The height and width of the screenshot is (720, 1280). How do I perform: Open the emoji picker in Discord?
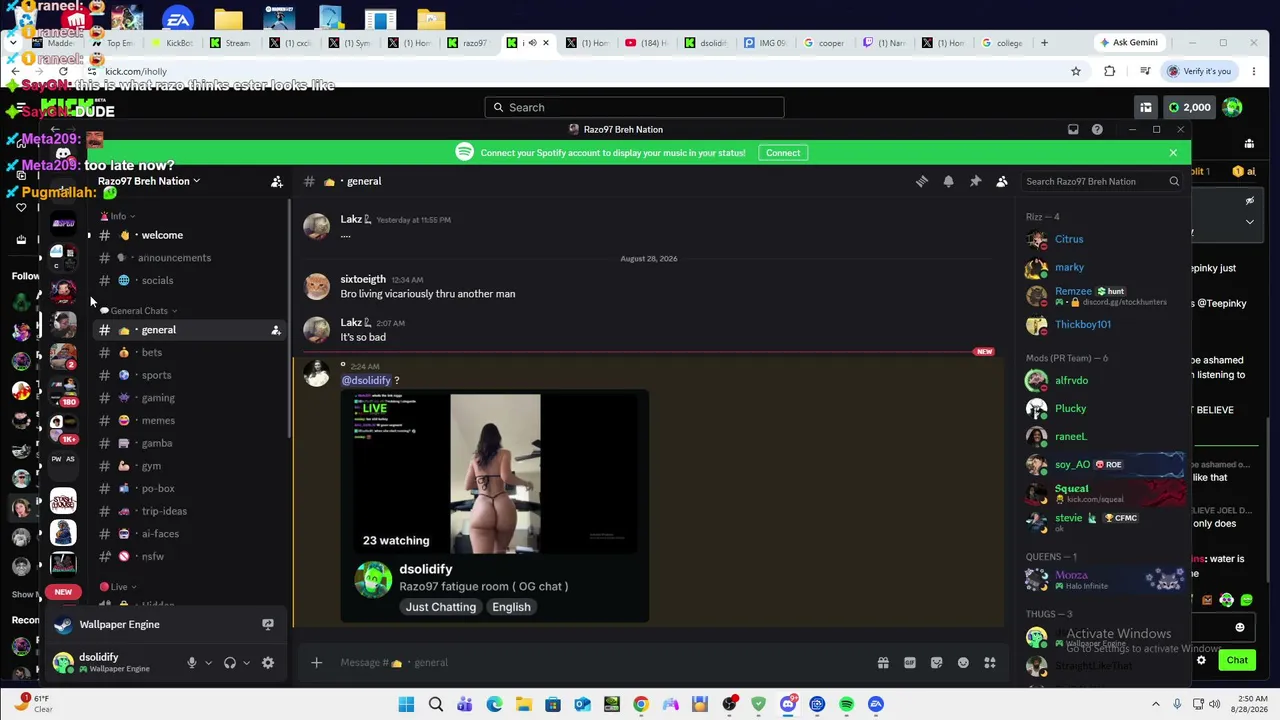pos(963,663)
